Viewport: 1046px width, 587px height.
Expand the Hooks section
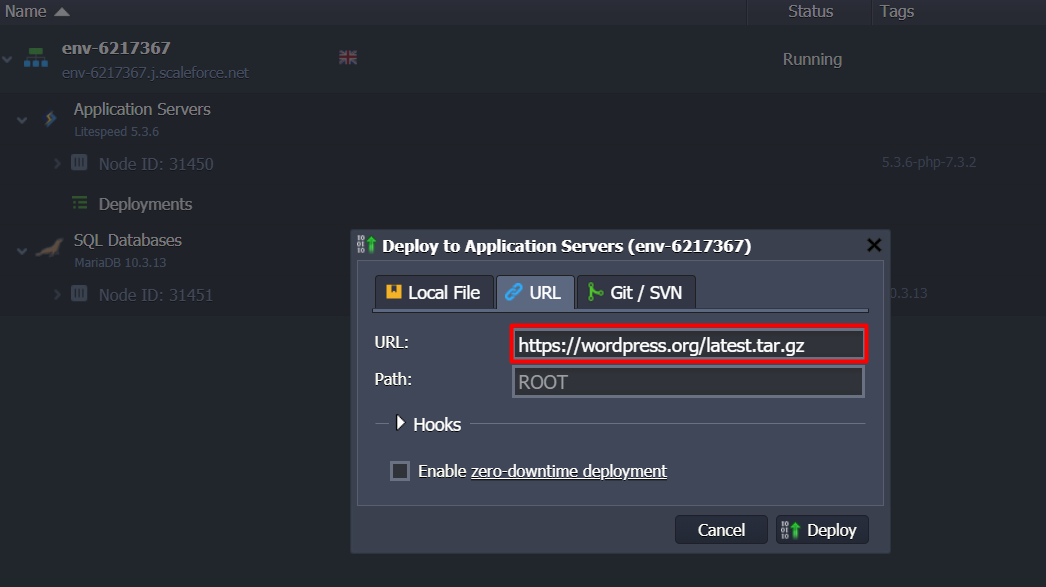[x=401, y=423]
